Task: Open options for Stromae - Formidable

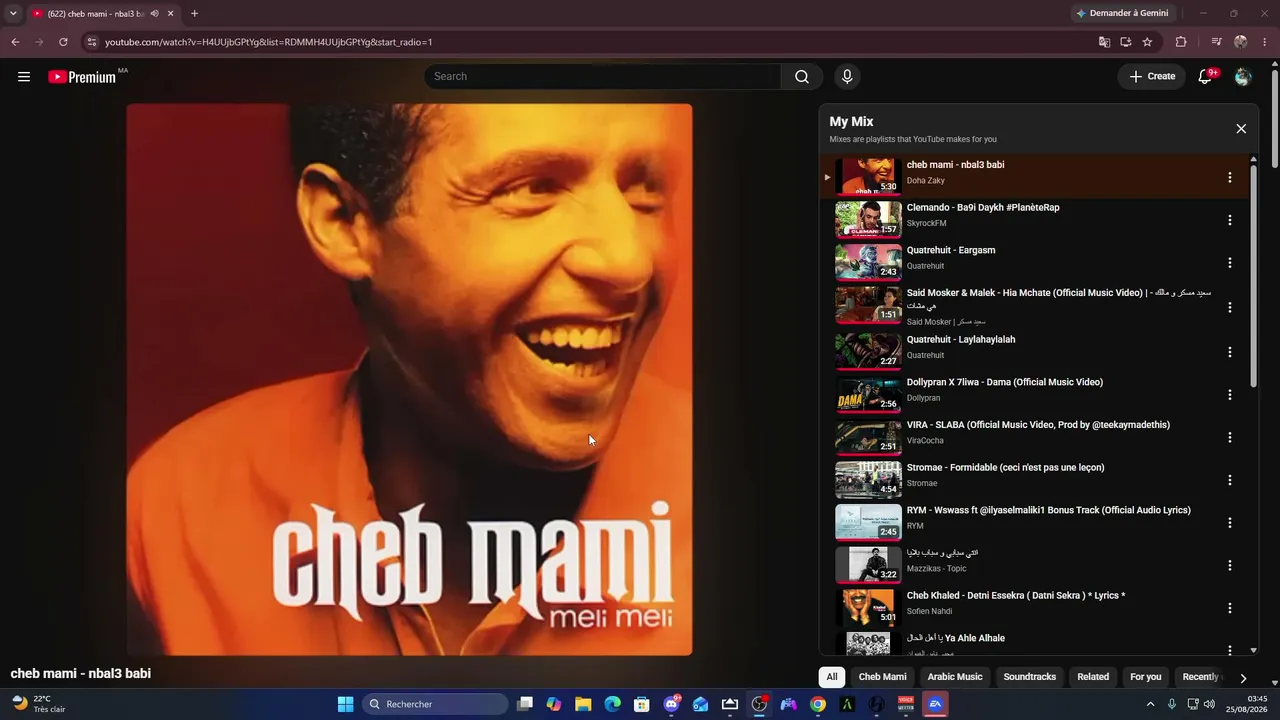Action: 1230,480
